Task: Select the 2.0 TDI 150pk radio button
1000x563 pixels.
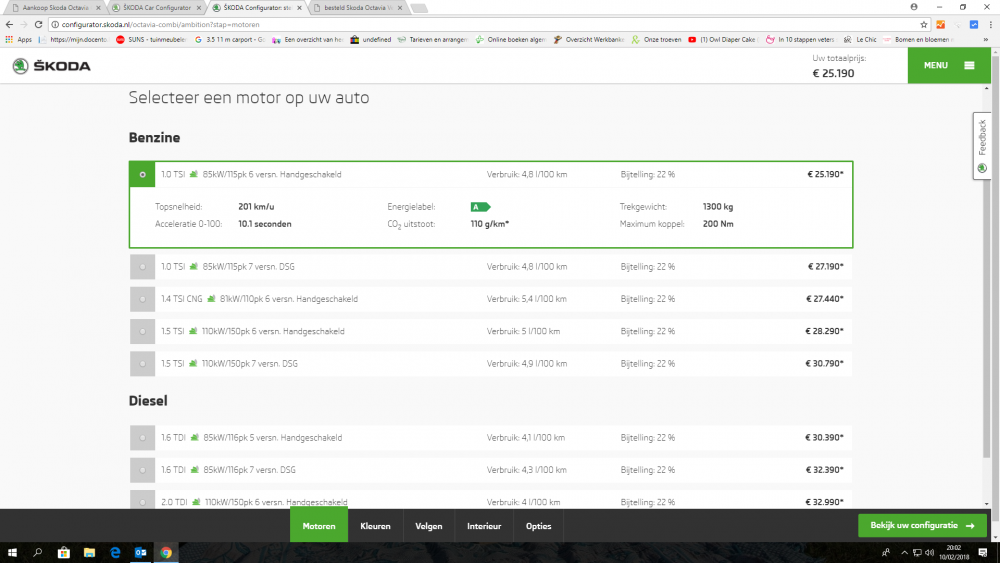Action: pyautogui.click(x=142, y=502)
